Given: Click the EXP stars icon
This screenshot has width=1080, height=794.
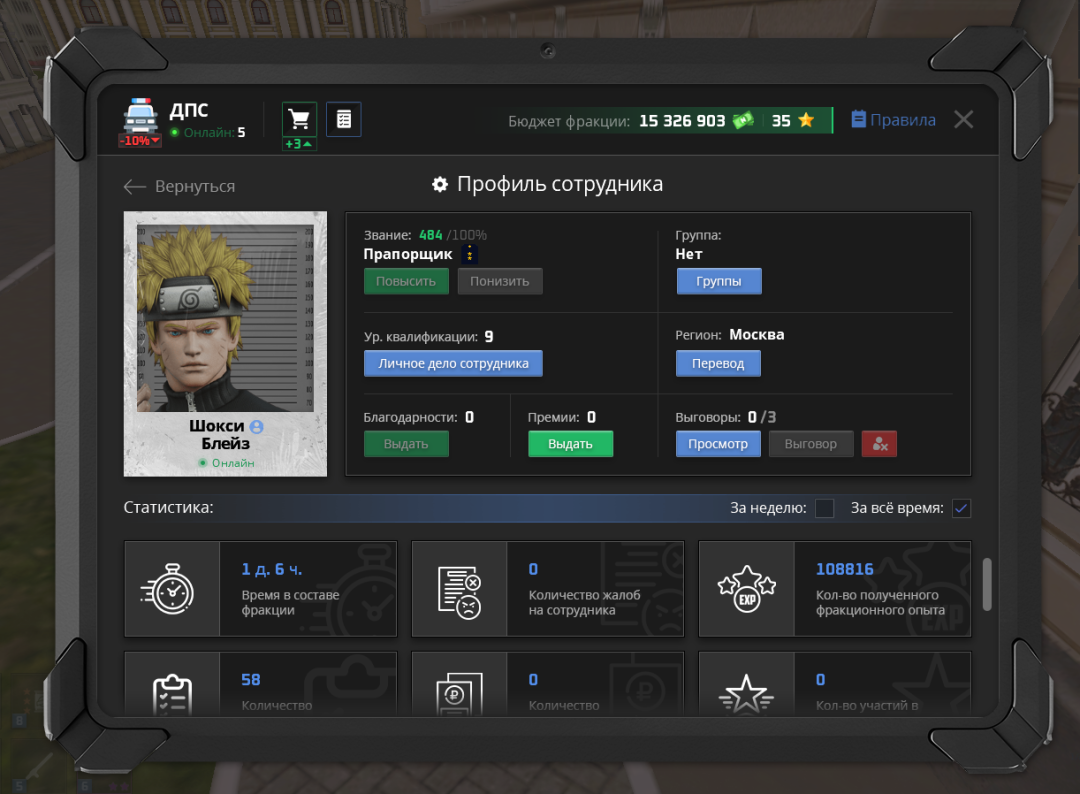Looking at the screenshot, I should pos(747,589).
